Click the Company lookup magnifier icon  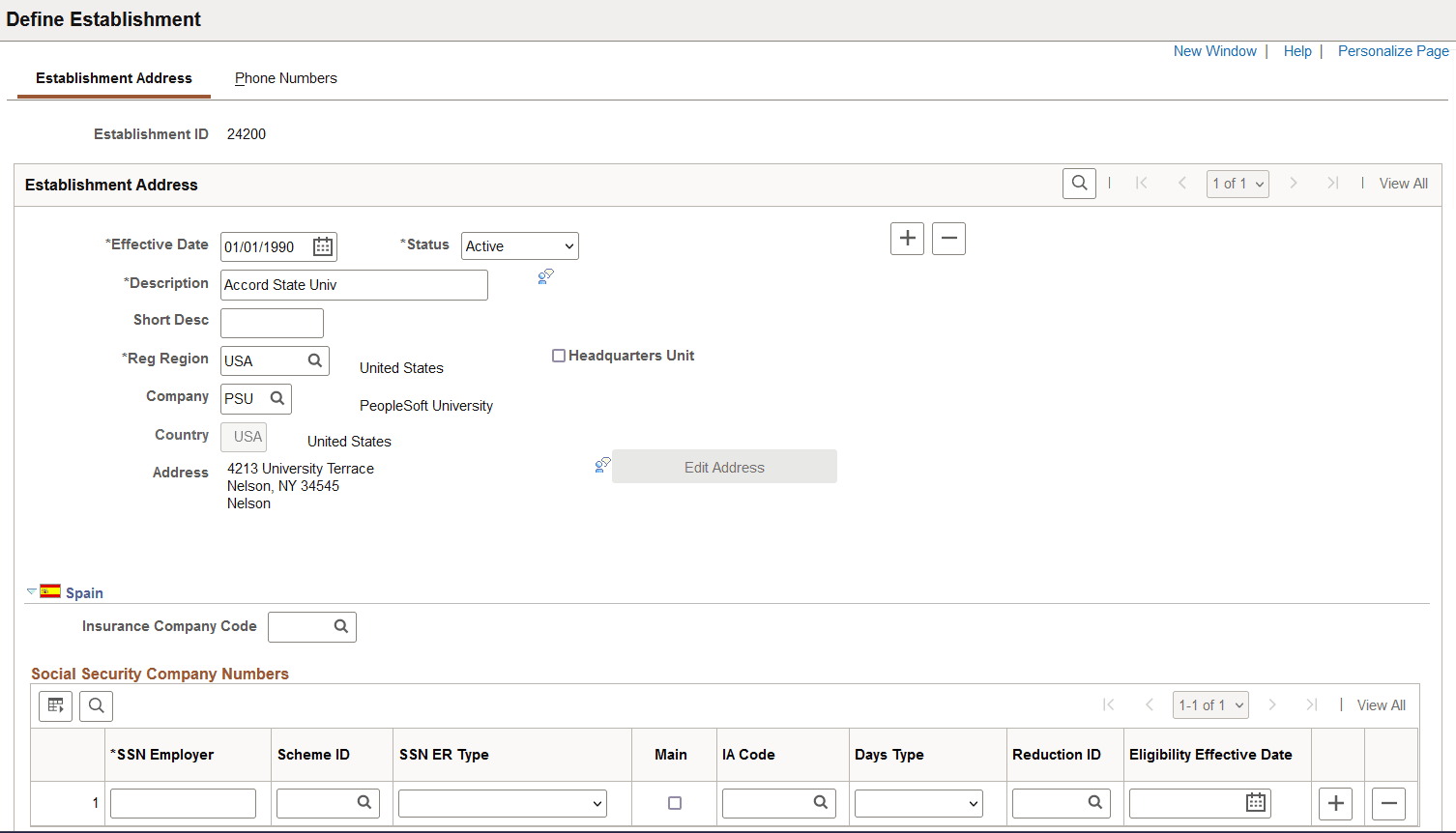pyautogui.click(x=277, y=398)
